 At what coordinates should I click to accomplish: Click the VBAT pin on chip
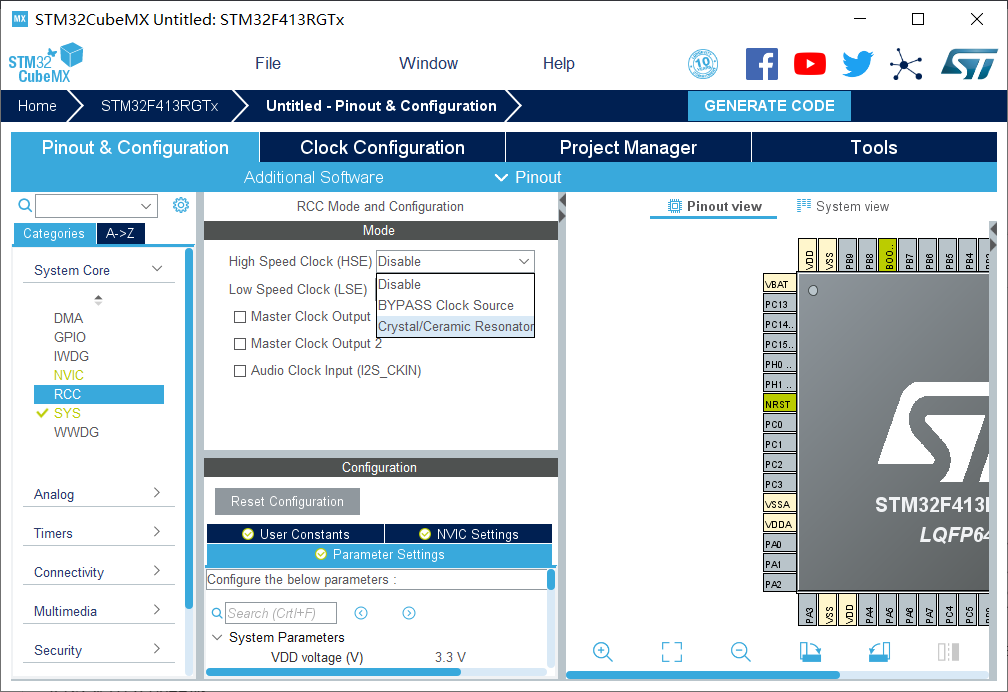tap(779, 284)
